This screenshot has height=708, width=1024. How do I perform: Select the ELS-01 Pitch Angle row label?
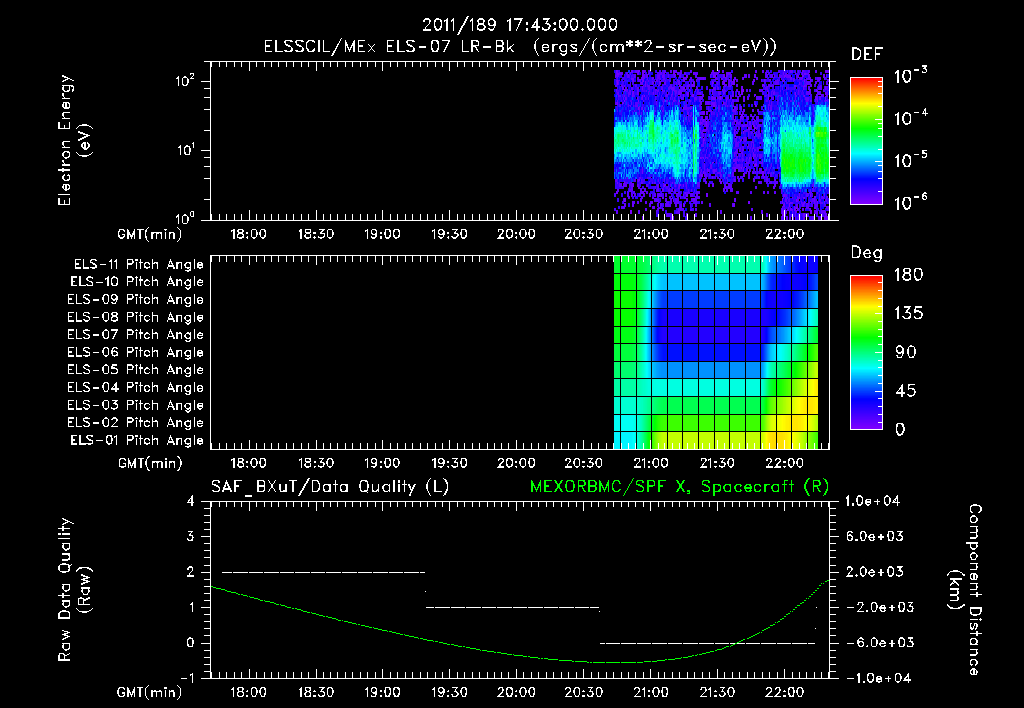137,441
